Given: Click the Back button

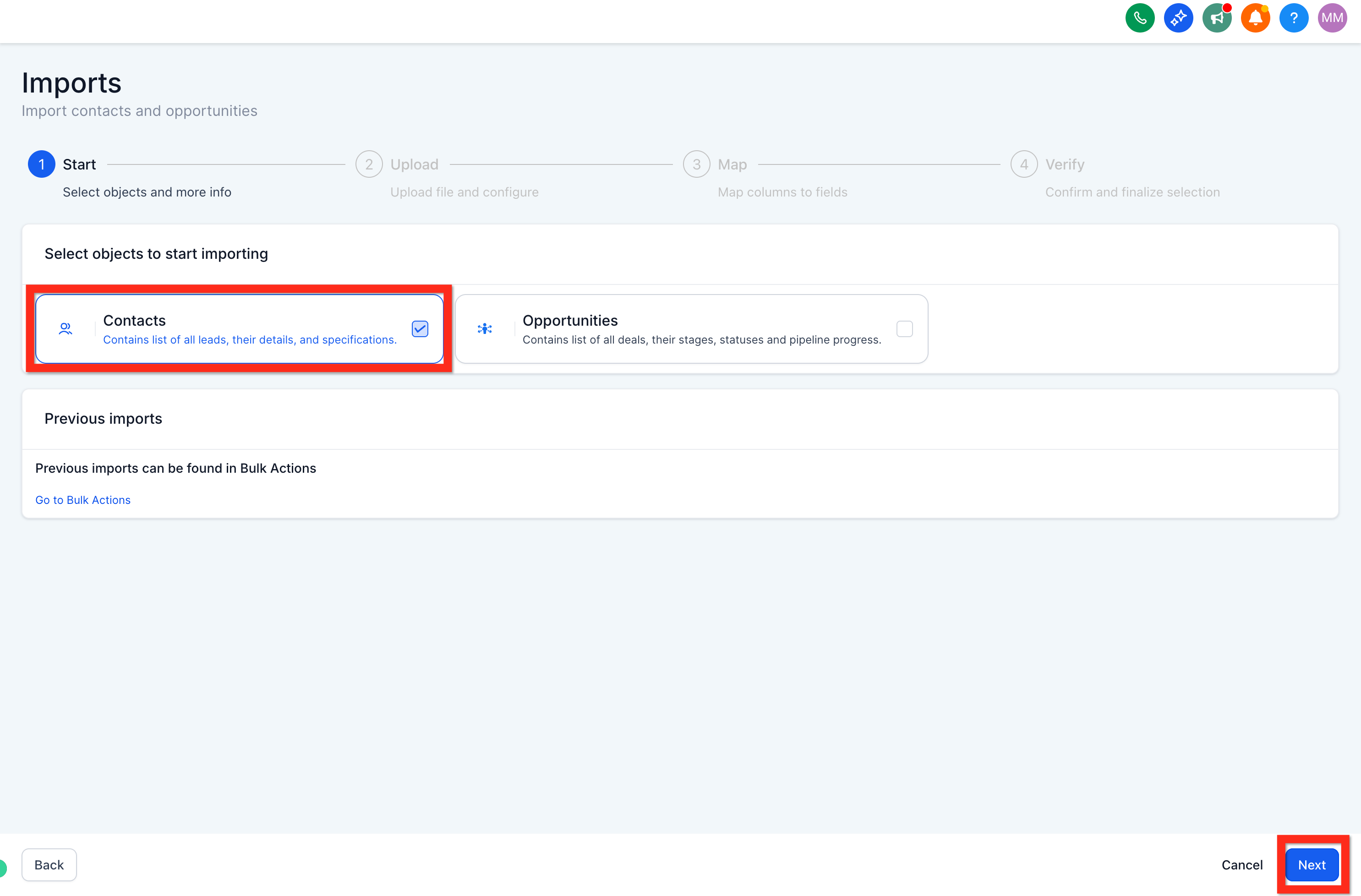Looking at the screenshot, I should click(x=49, y=864).
